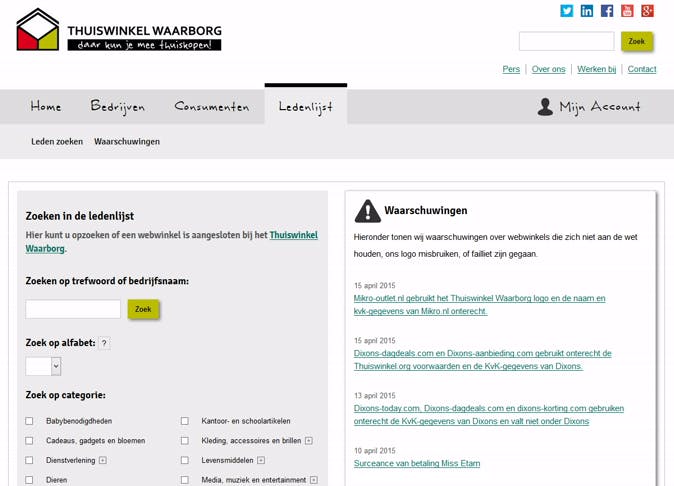674x486 pixels.
Task: Open the Werken bij link
Action: (x=597, y=69)
